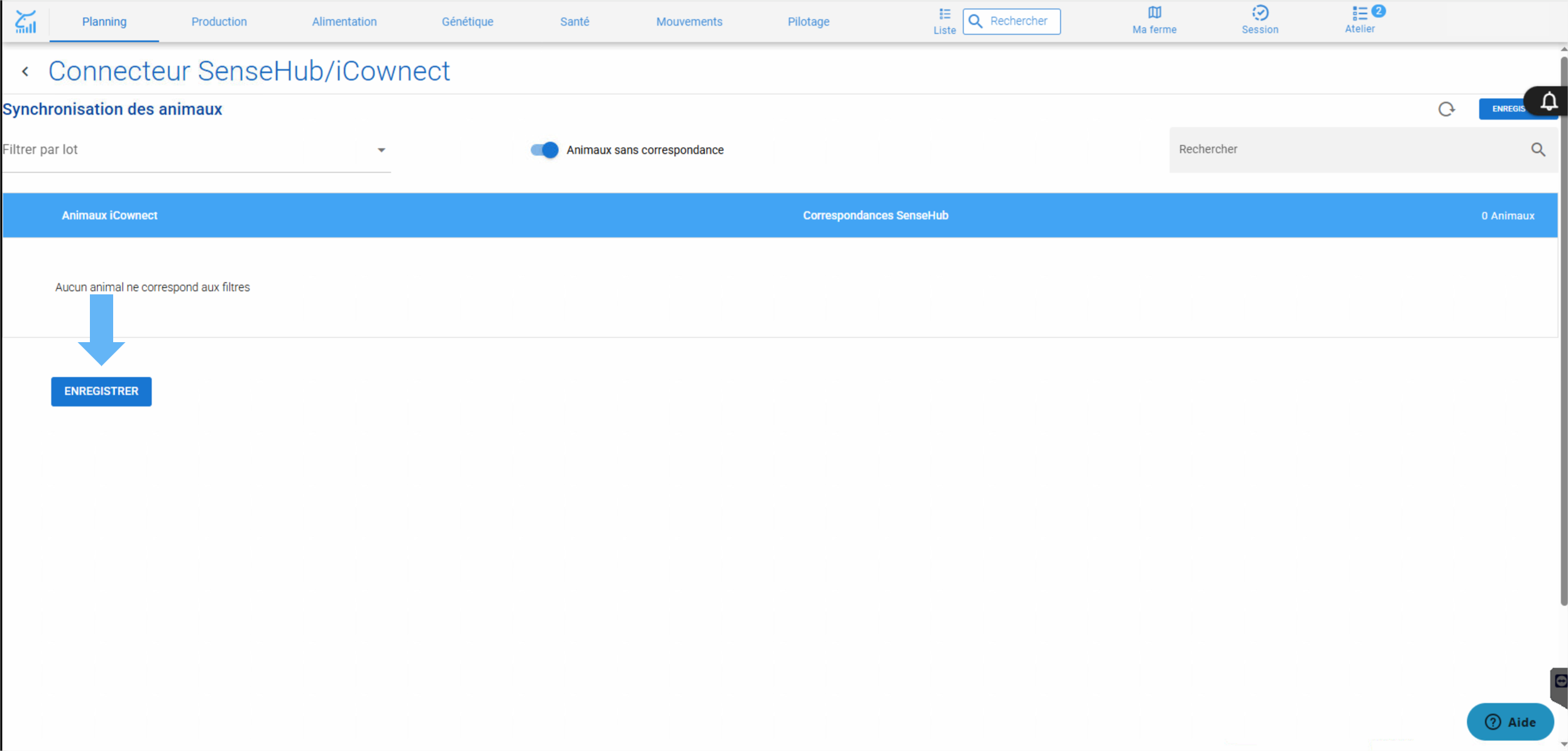
Task: Toggle Animaux sans correspondance switch
Action: click(544, 150)
